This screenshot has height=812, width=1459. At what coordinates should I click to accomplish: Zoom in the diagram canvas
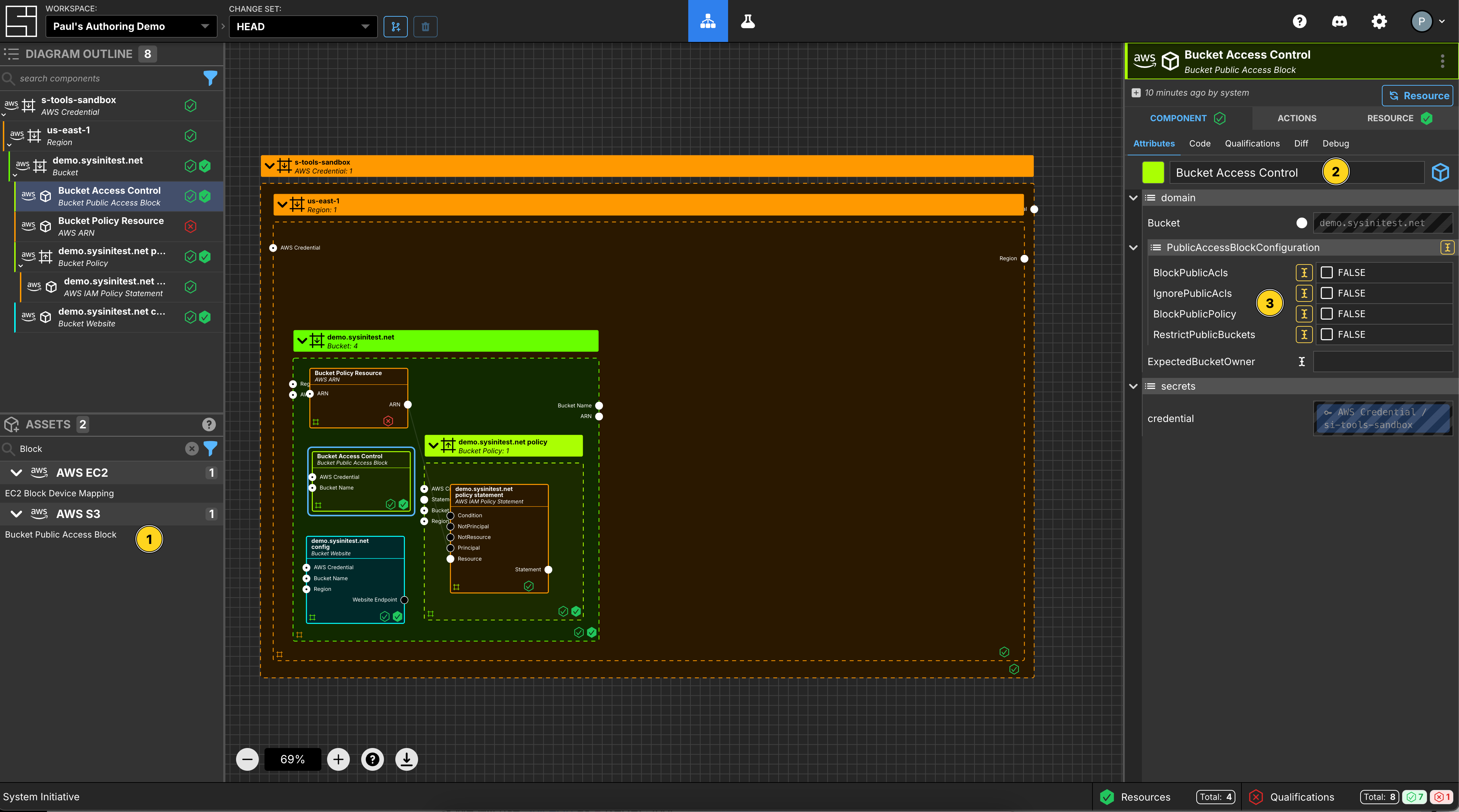click(338, 759)
